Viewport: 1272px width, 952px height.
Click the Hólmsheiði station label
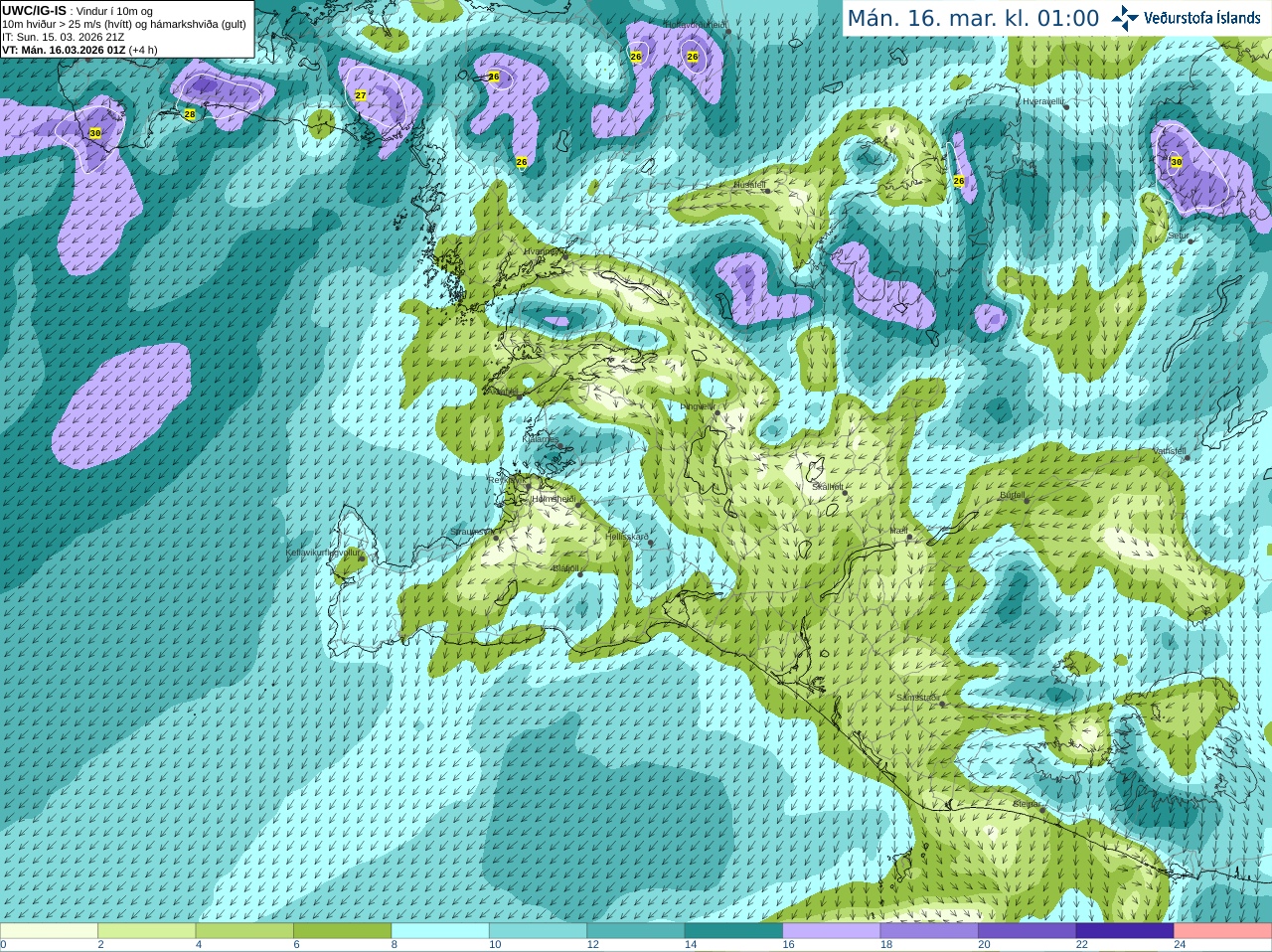(x=554, y=499)
